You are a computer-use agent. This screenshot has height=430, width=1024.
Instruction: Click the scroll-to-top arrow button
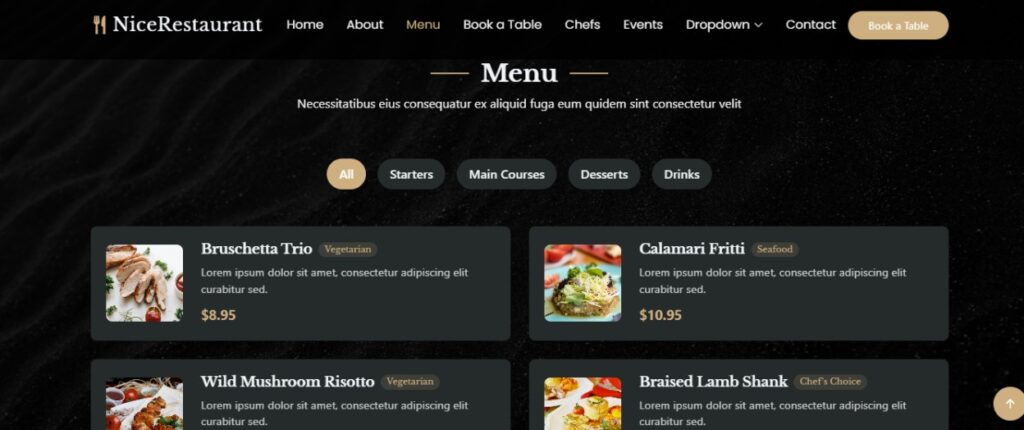point(1009,404)
